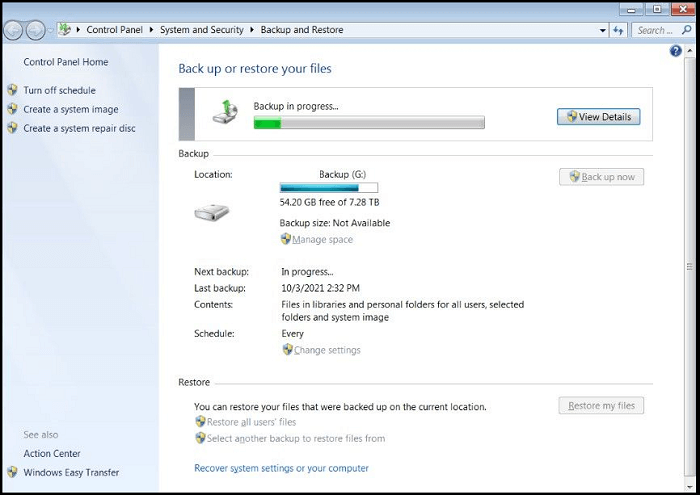Select System and Security in breadcrumb
This screenshot has height=495, width=700.
pos(201,30)
